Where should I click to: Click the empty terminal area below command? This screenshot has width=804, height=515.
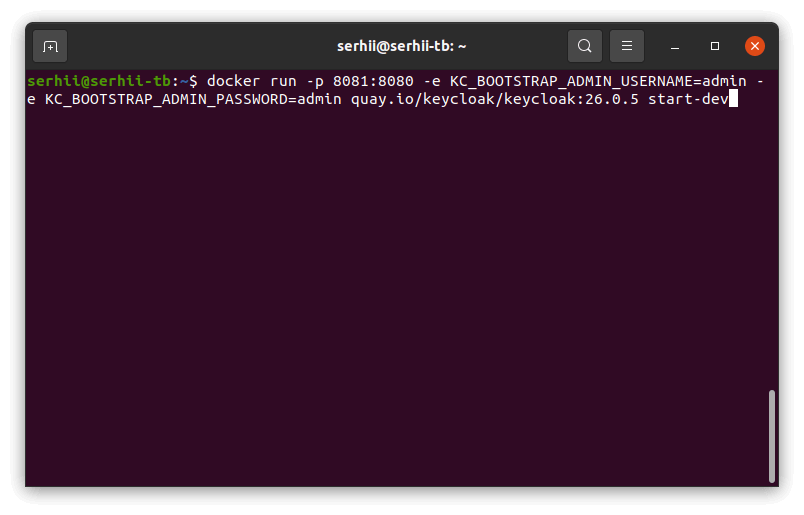(400, 300)
